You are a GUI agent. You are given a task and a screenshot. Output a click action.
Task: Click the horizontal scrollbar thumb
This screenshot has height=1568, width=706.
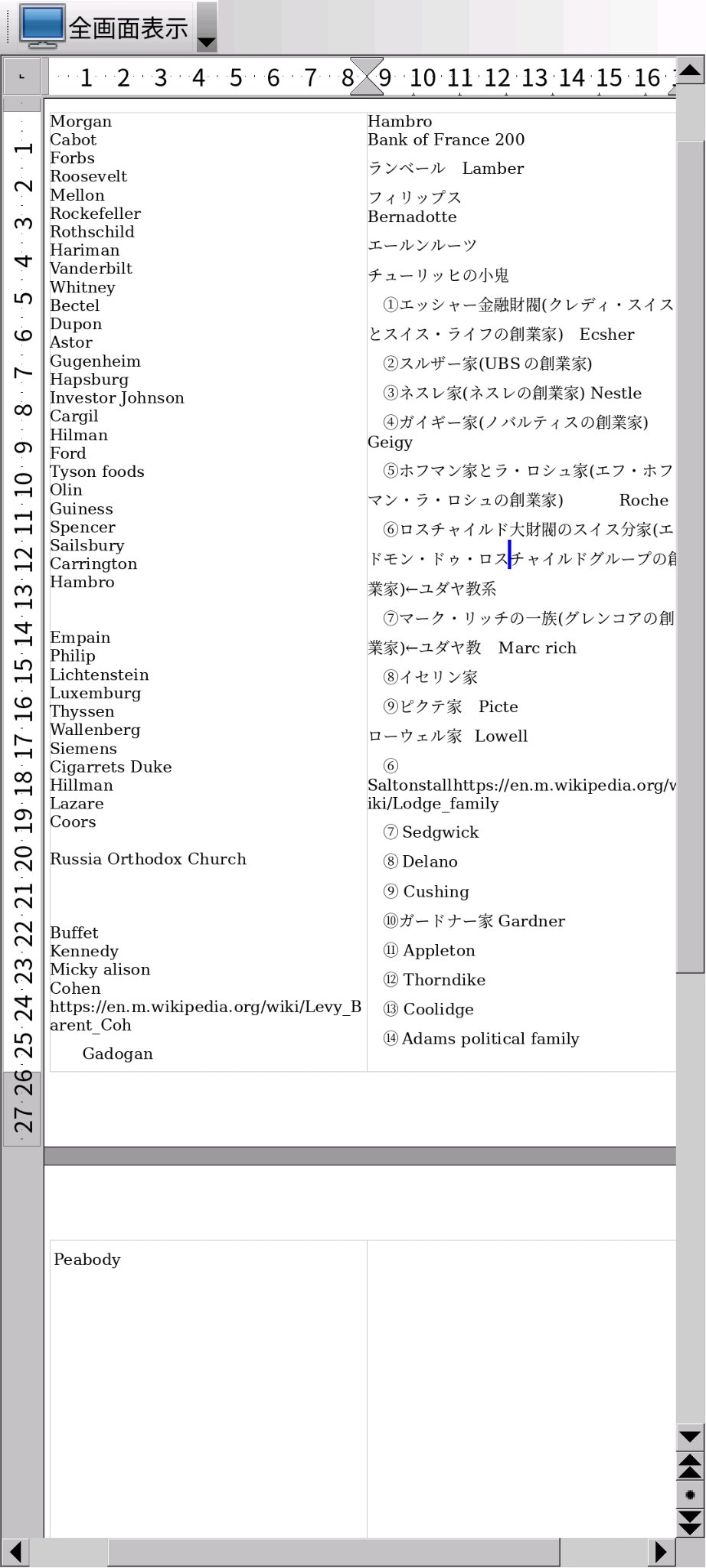334,1552
